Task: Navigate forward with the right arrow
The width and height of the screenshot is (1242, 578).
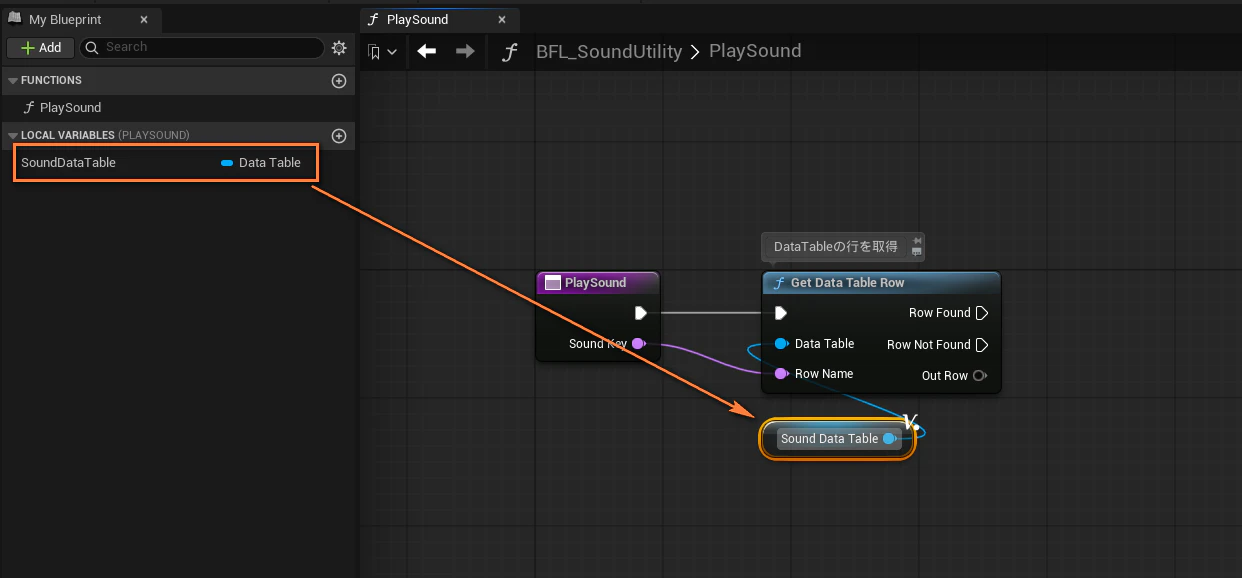Action: (x=465, y=51)
